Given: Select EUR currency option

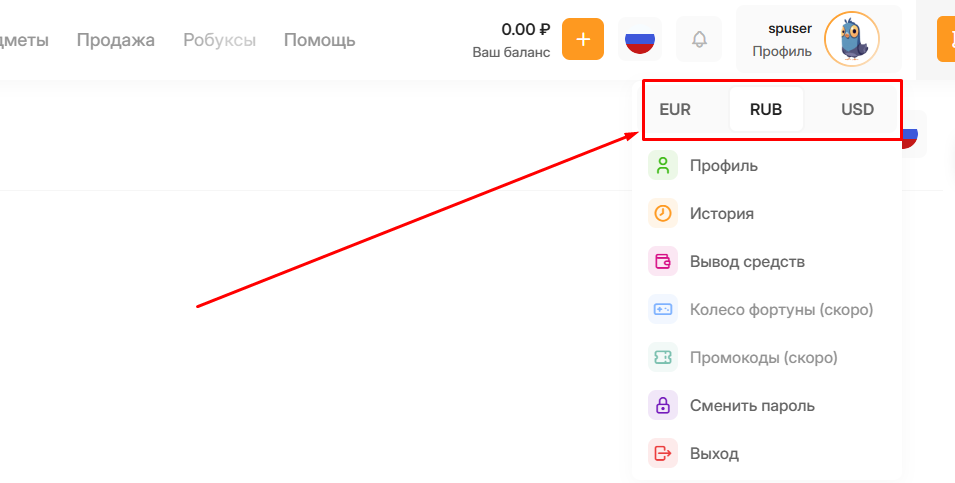Looking at the screenshot, I should point(675,110).
